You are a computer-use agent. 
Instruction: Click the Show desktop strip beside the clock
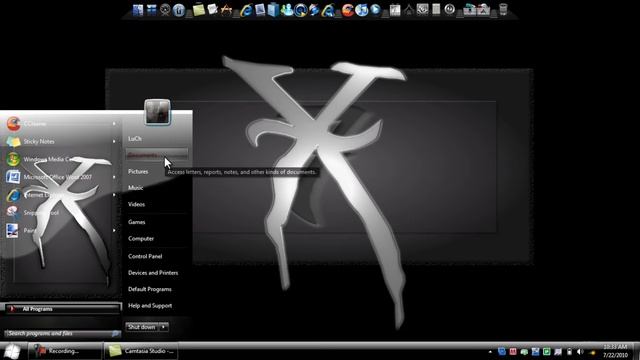(636, 351)
